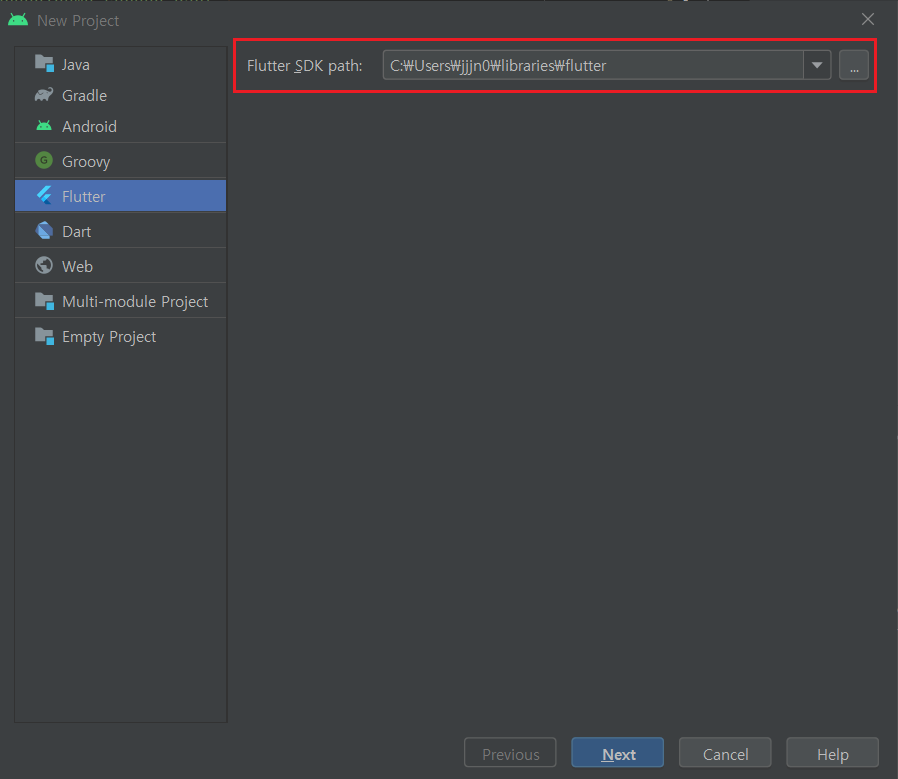Click the Empty Project folder icon
The image size is (898, 779).
click(x=44, y=336)
